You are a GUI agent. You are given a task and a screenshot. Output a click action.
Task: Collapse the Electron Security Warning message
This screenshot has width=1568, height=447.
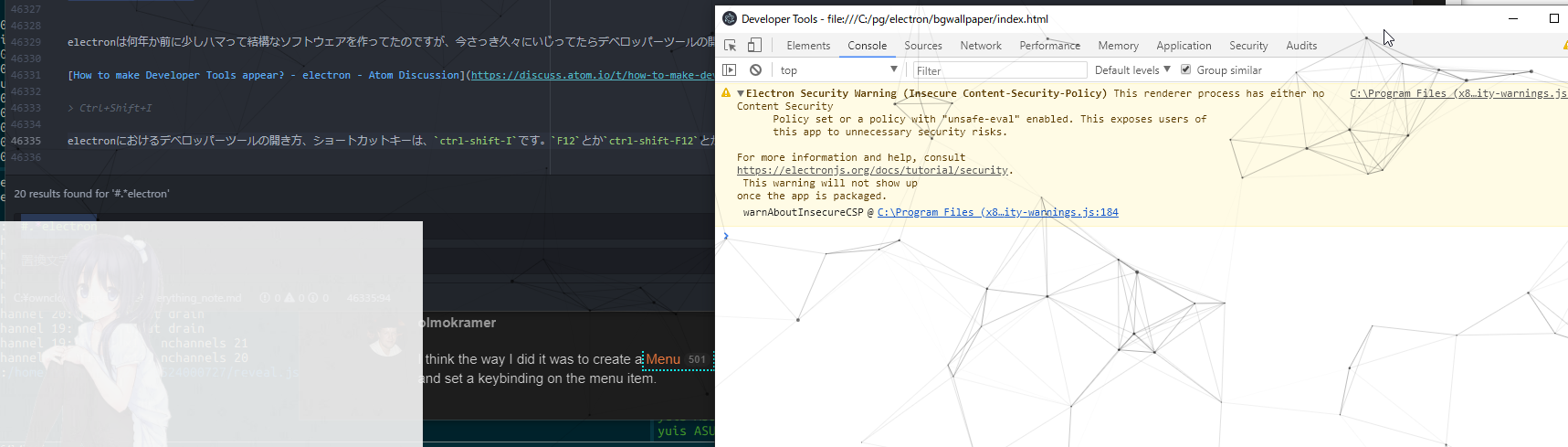pos(741,93)
